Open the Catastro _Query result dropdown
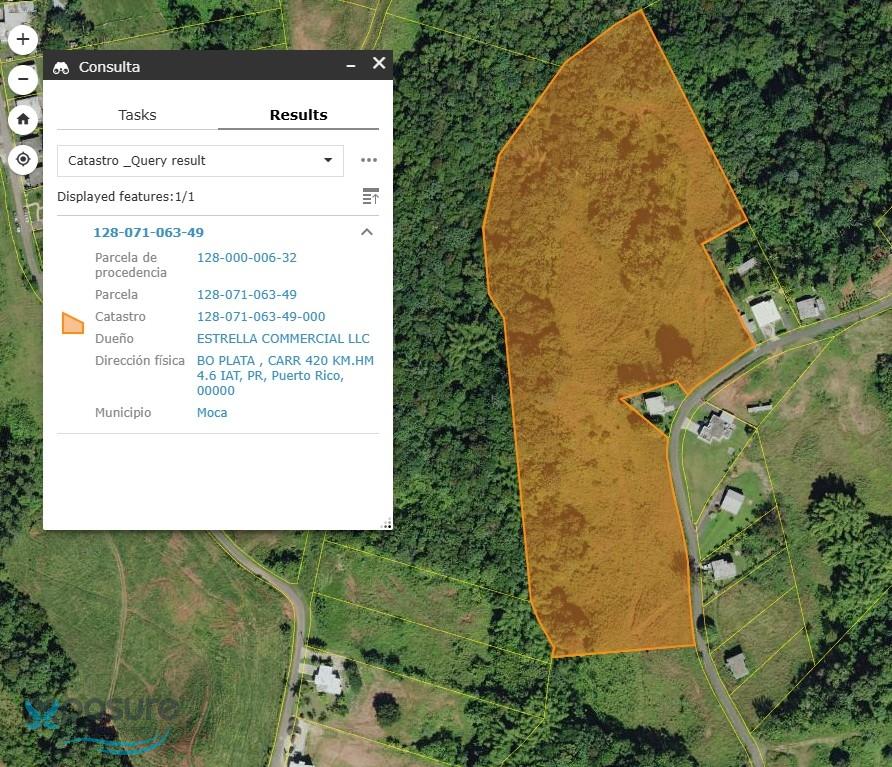The height and width of the screenshot is (767, 892). point(200,160)
